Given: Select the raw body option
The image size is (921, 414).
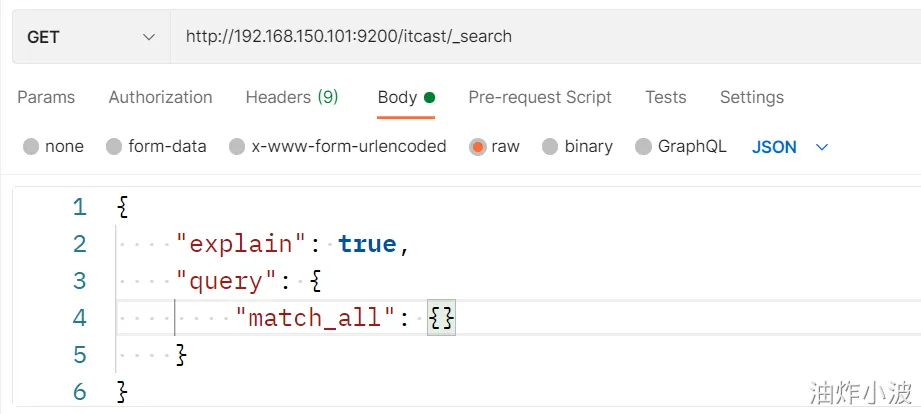Looking at the screenshot, I should [x=478, y=147].
